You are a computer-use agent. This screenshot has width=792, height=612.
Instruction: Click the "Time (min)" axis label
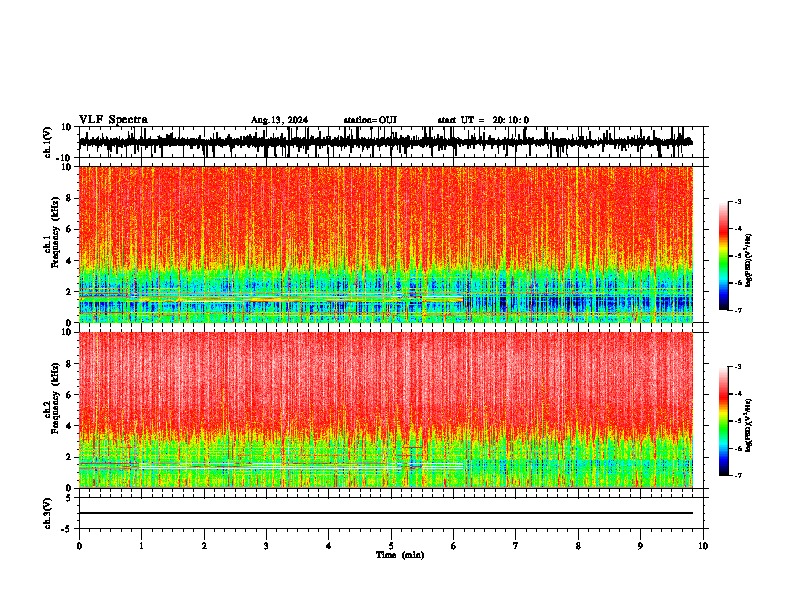click(400, 555)
